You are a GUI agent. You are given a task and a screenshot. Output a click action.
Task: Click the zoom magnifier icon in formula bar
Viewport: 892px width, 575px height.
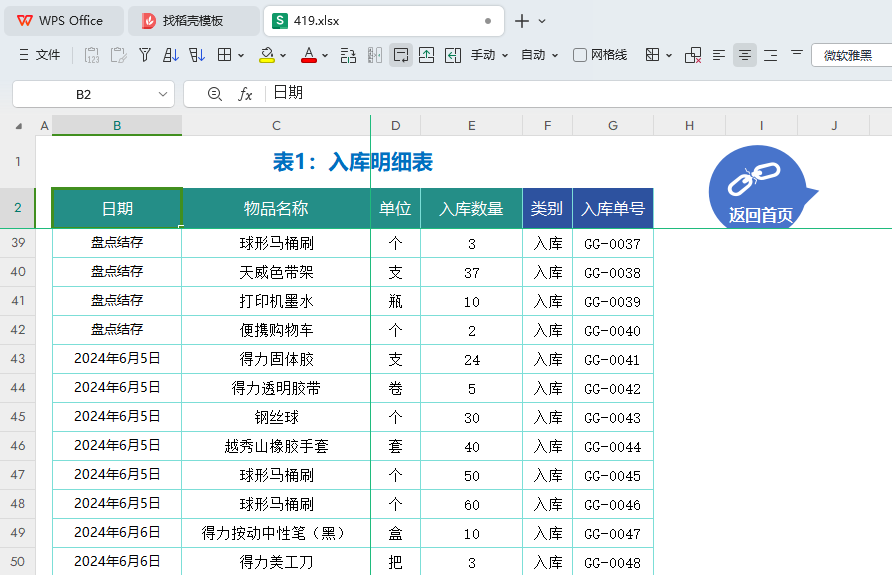(x=214, y=94)
